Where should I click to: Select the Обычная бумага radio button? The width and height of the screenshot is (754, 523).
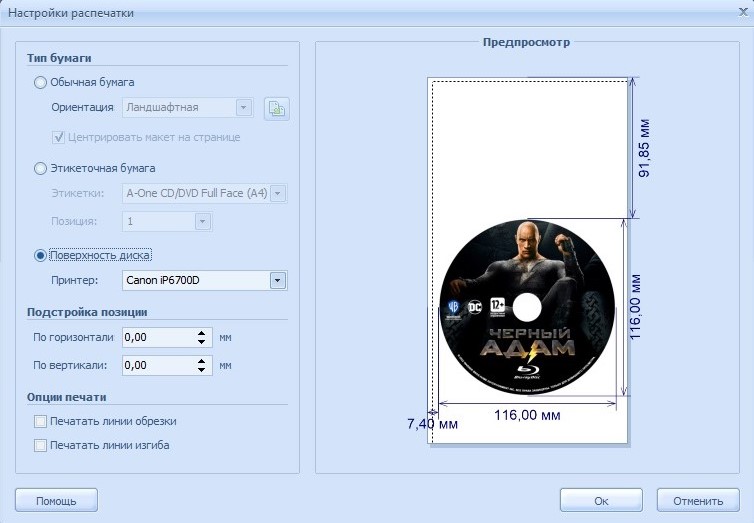tap(40, 82)
